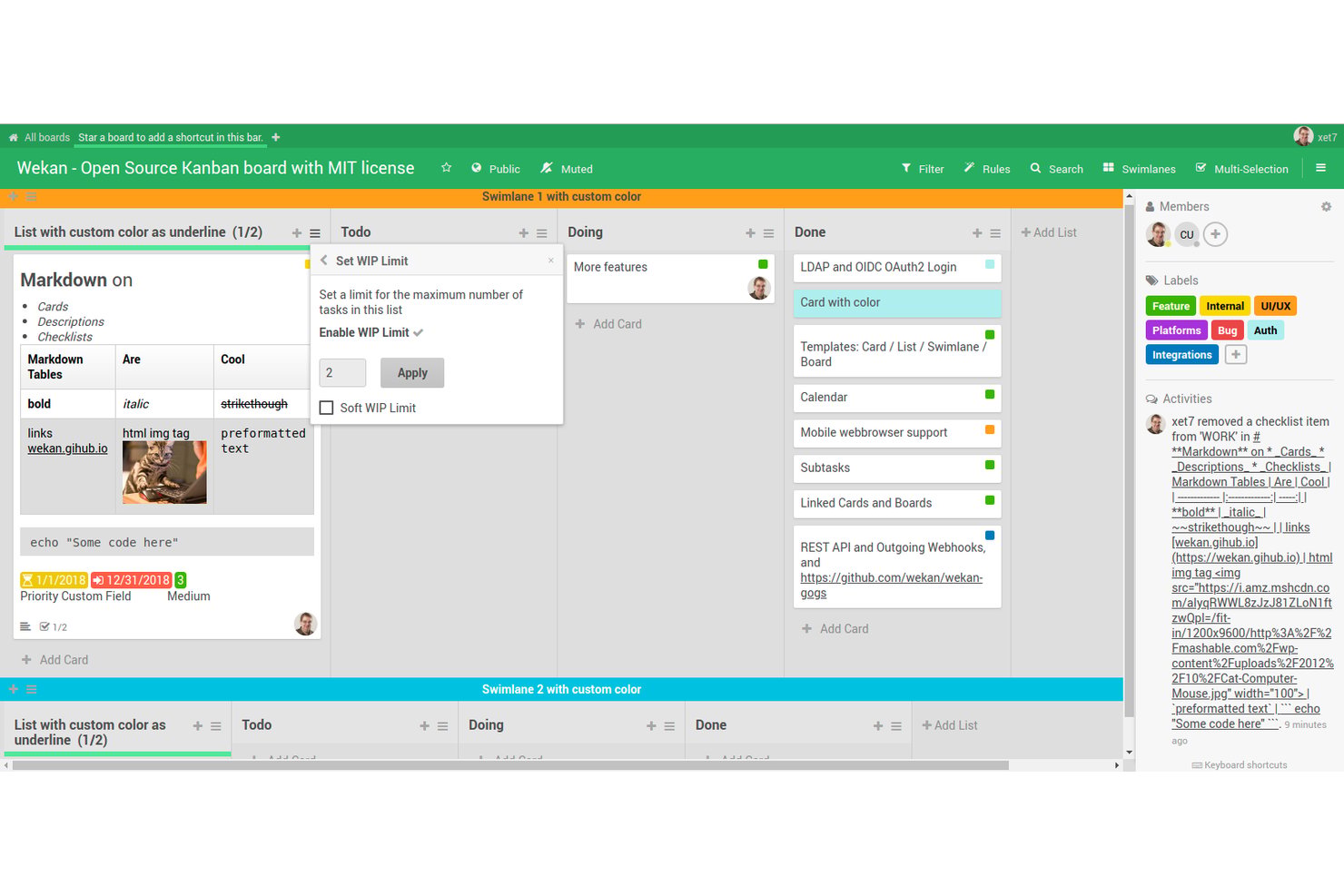Open the wekan.gihub.io link in table
1344x896 pixels.
67,448
